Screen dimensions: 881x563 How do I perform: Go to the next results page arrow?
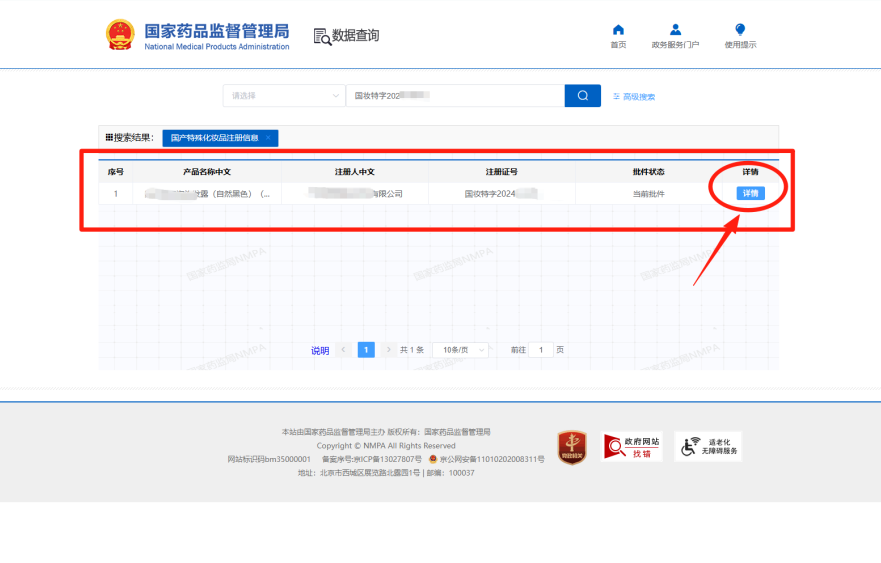click(389, 350)
